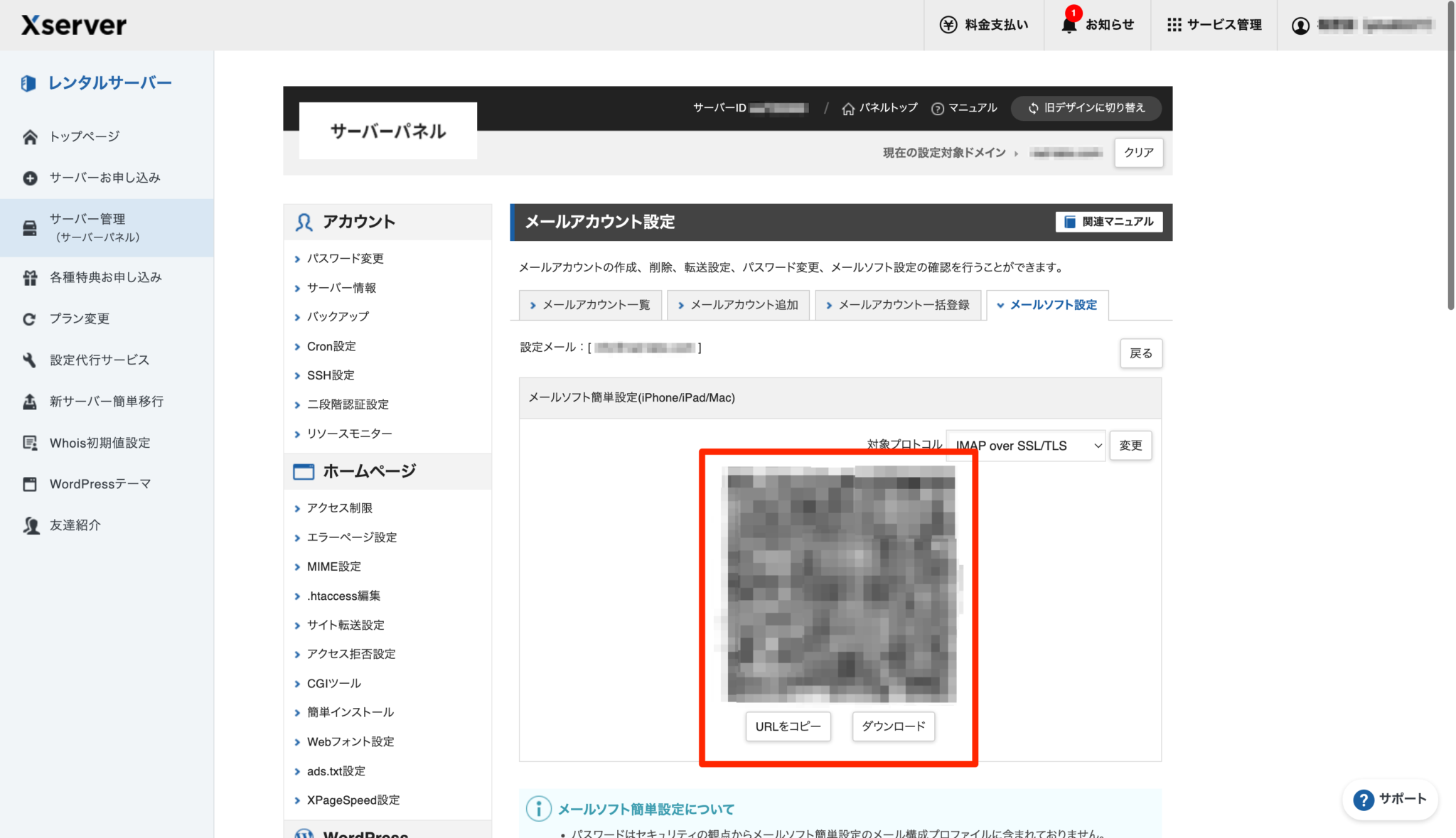
Task: Open the メールアカウント追加 tab
Action: tap(738, 305)
